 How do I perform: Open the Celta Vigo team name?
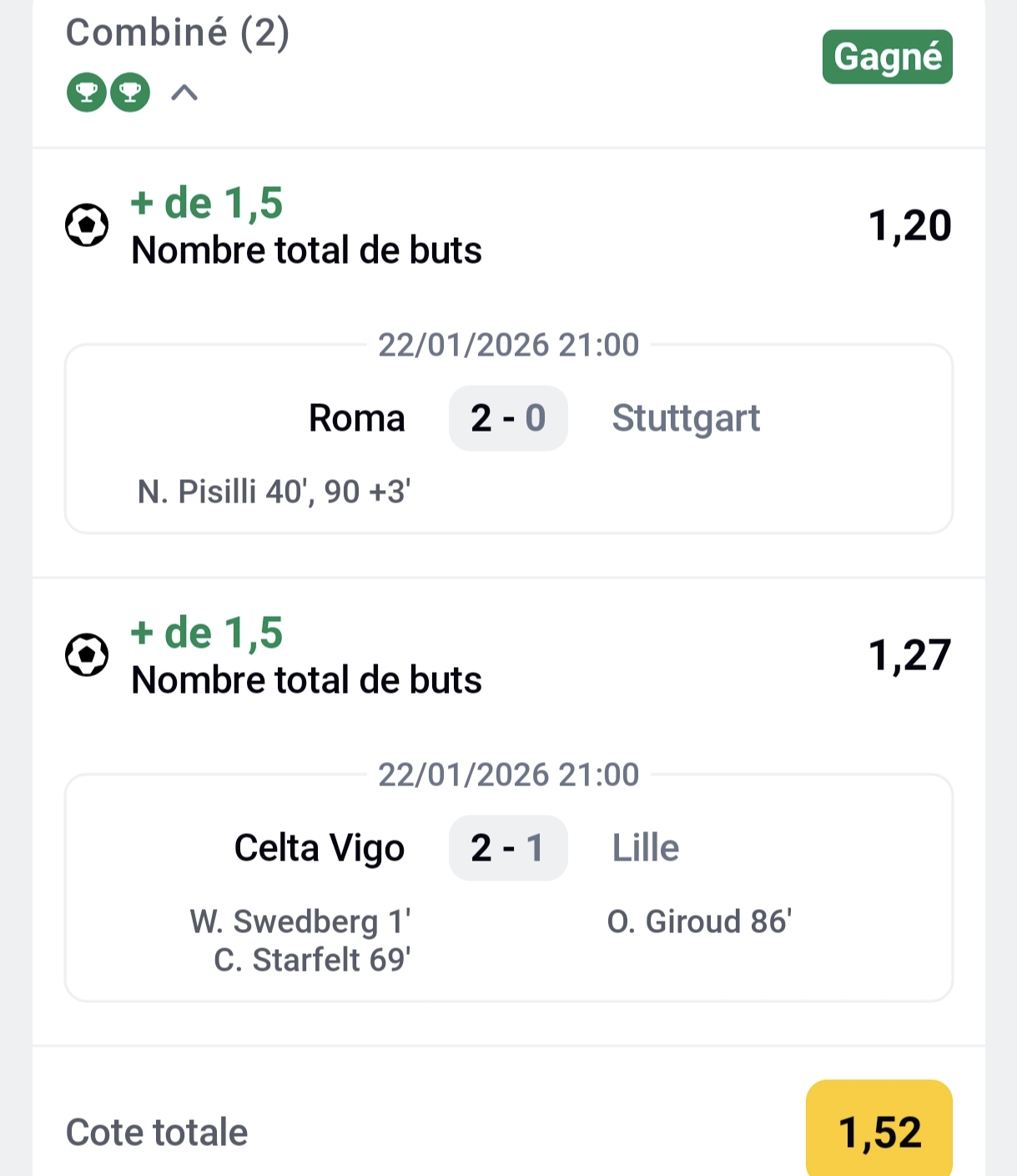pos(320,848)
